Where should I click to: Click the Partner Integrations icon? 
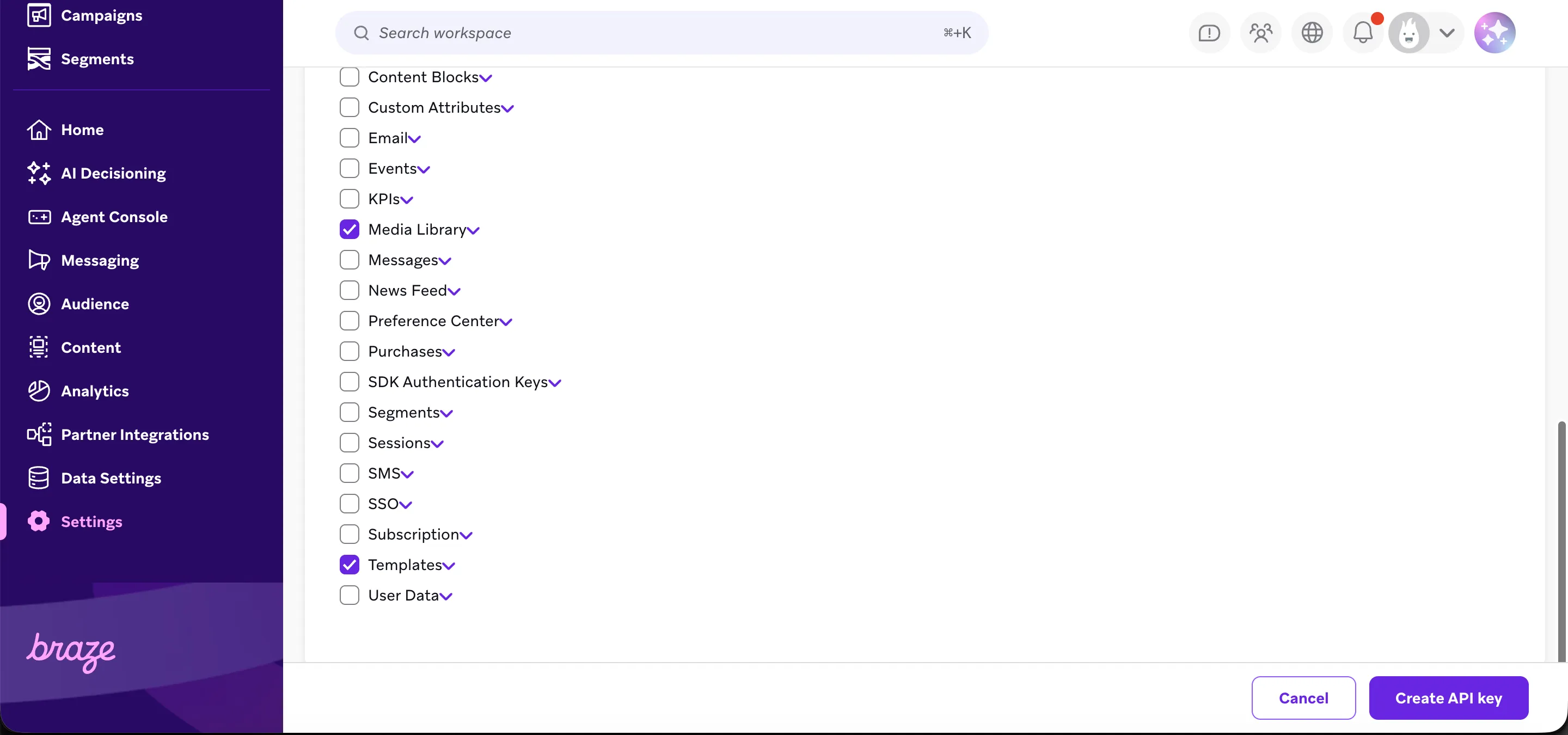click(x=39, y=434)
